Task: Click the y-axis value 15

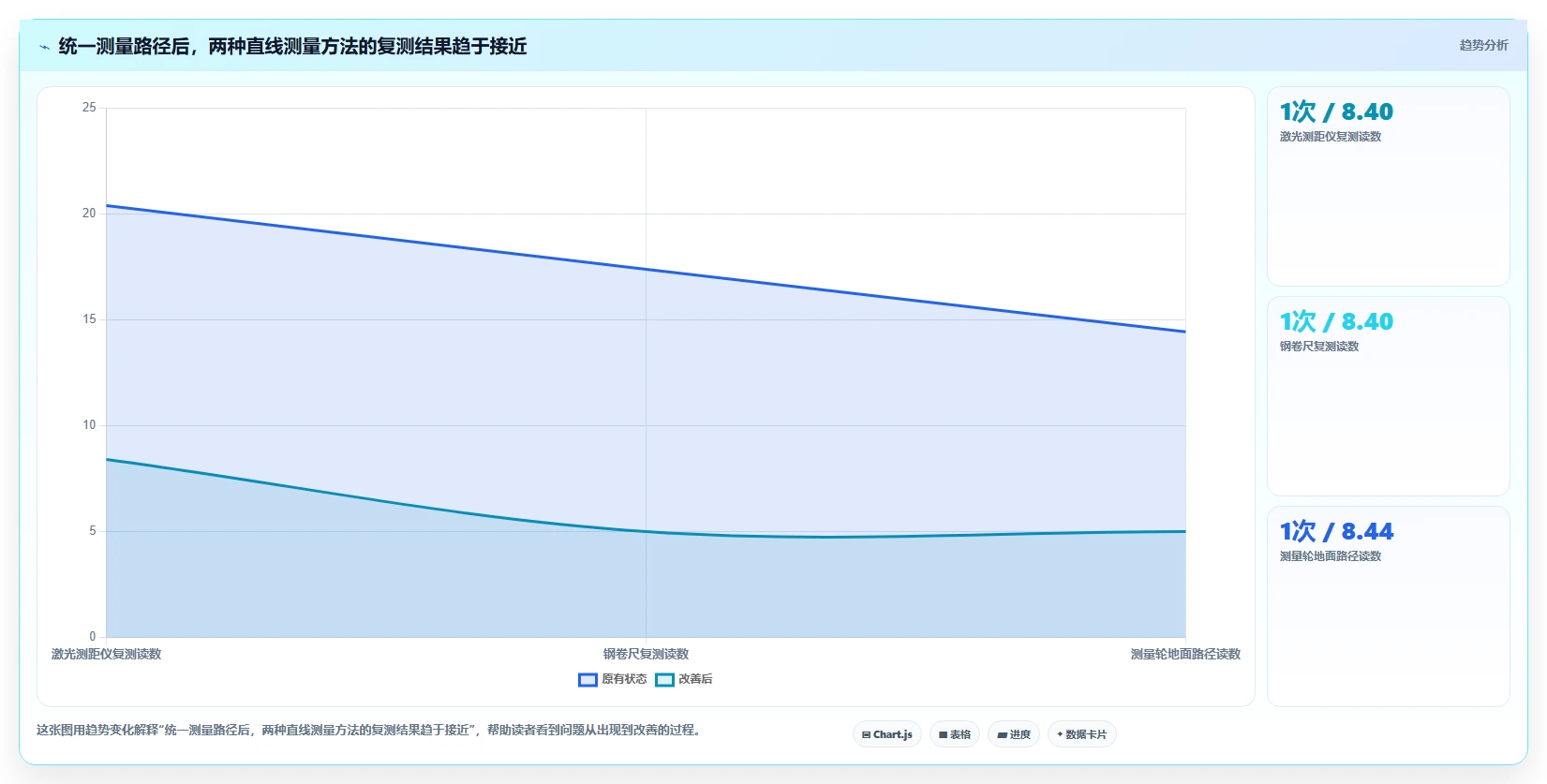Action: point(89,319)
